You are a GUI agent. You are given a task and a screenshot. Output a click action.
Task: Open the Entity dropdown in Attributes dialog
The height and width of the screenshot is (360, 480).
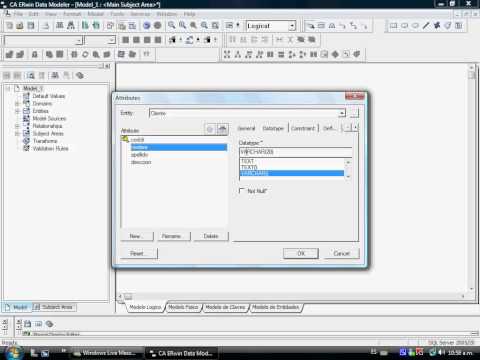342,113
